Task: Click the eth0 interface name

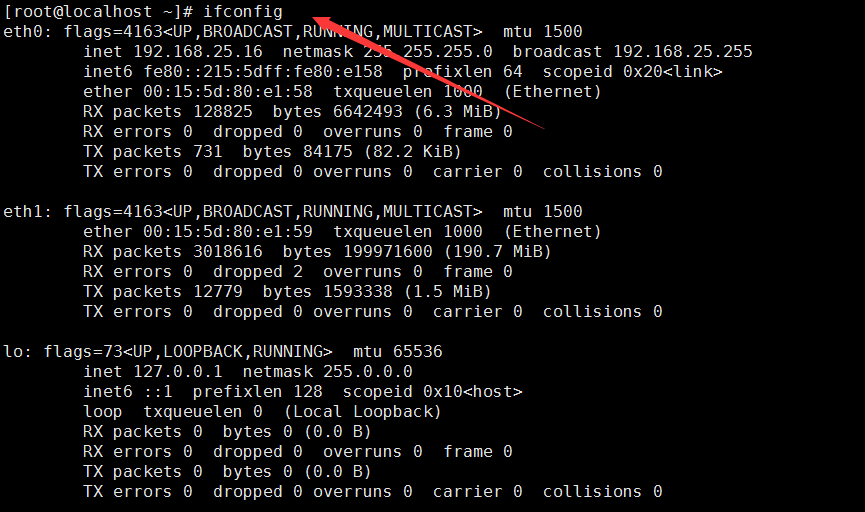Action: click(23, 31)
